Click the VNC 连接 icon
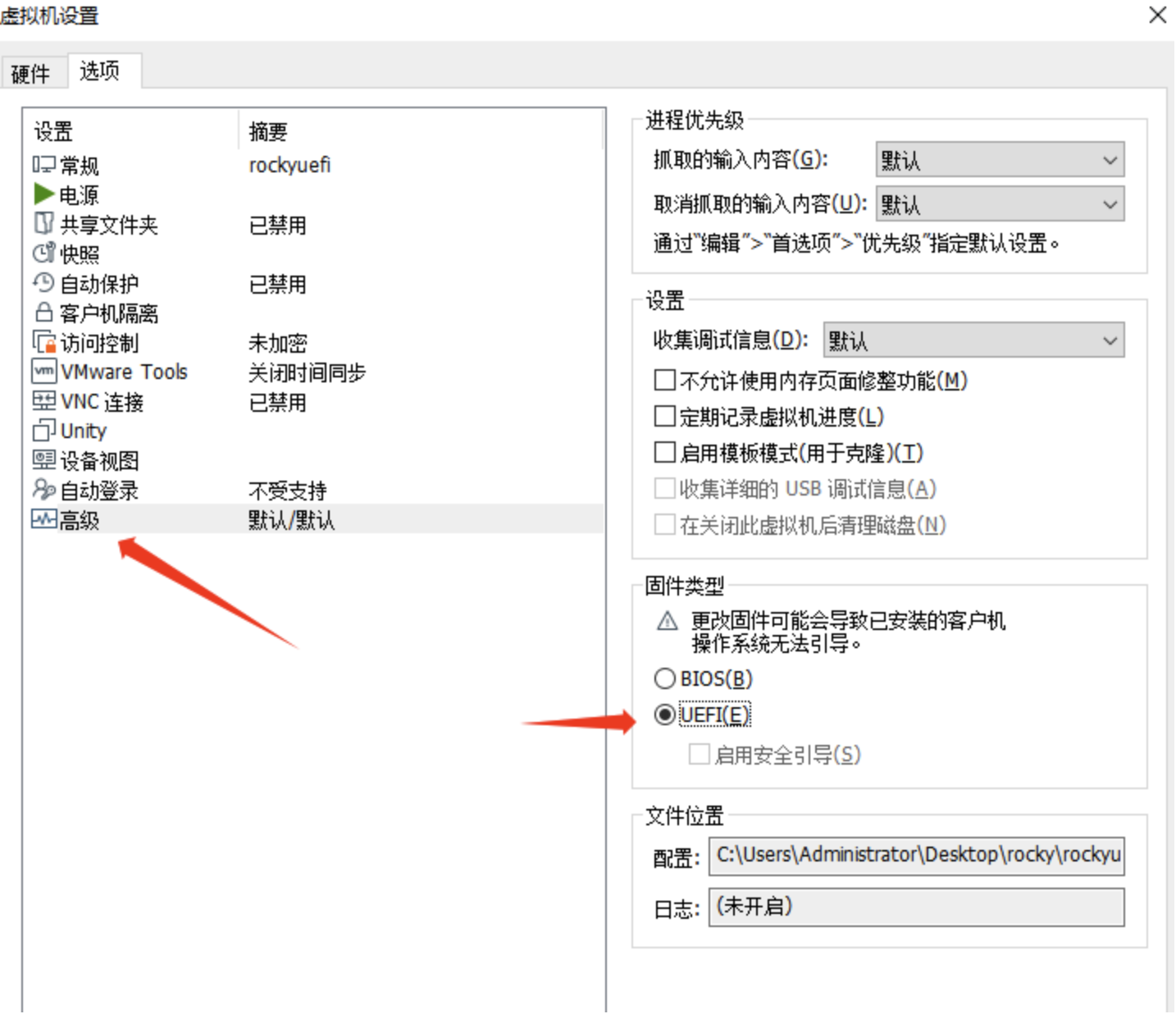Viewport: 1176px width, 1014px height. point(44,401)
